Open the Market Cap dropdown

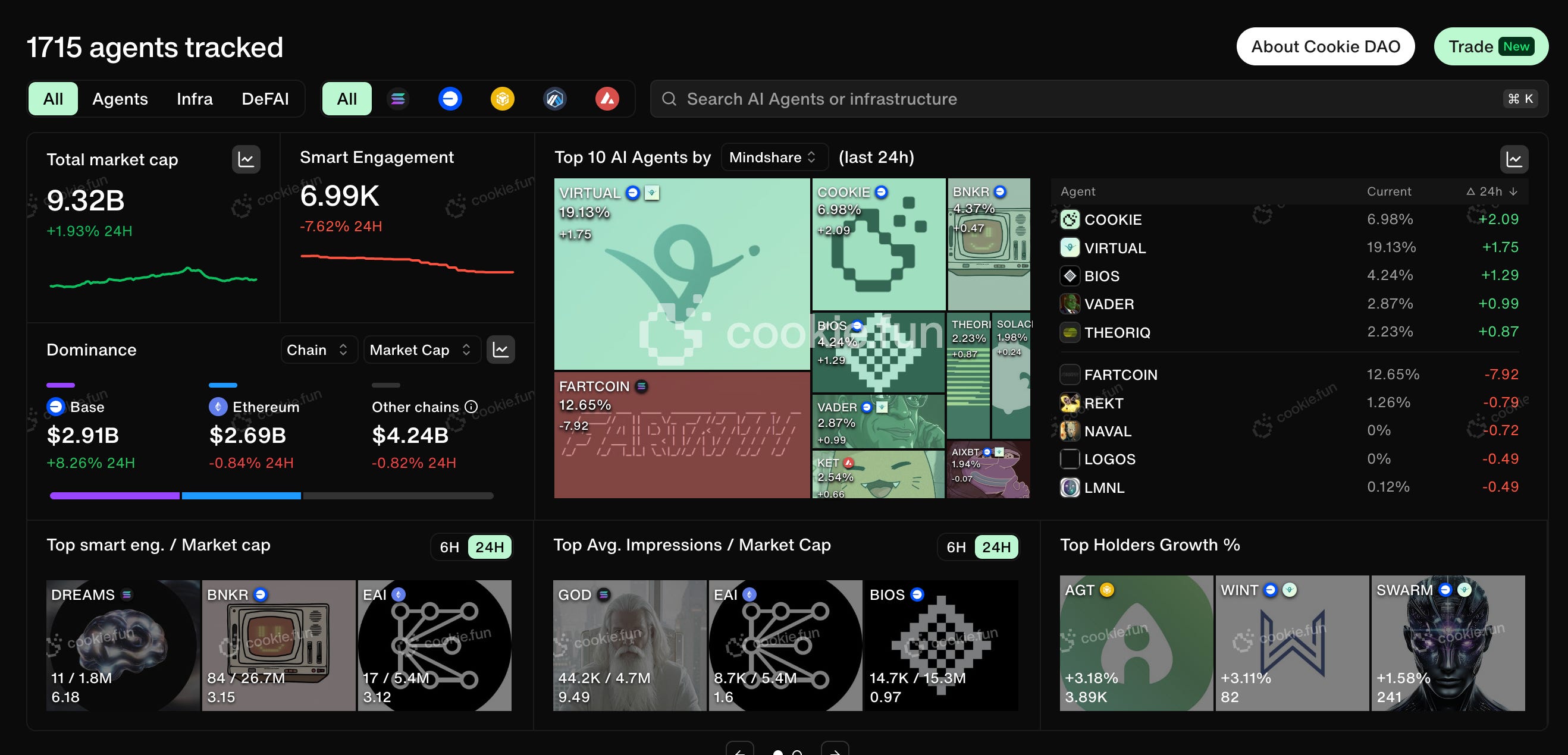421,350
